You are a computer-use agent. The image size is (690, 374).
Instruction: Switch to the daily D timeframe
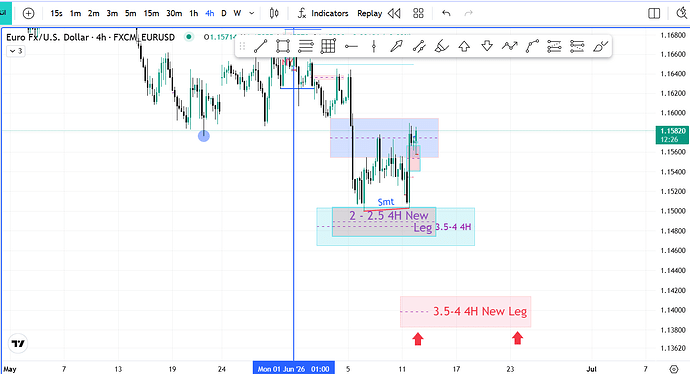[x=224, y=14]
